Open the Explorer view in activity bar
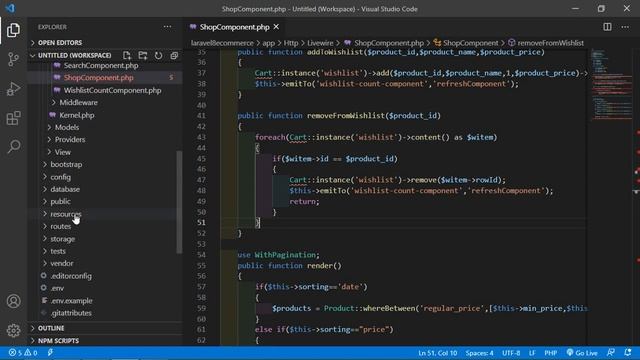The width and height of the screenshot is (640, 360). click(13, 30)
